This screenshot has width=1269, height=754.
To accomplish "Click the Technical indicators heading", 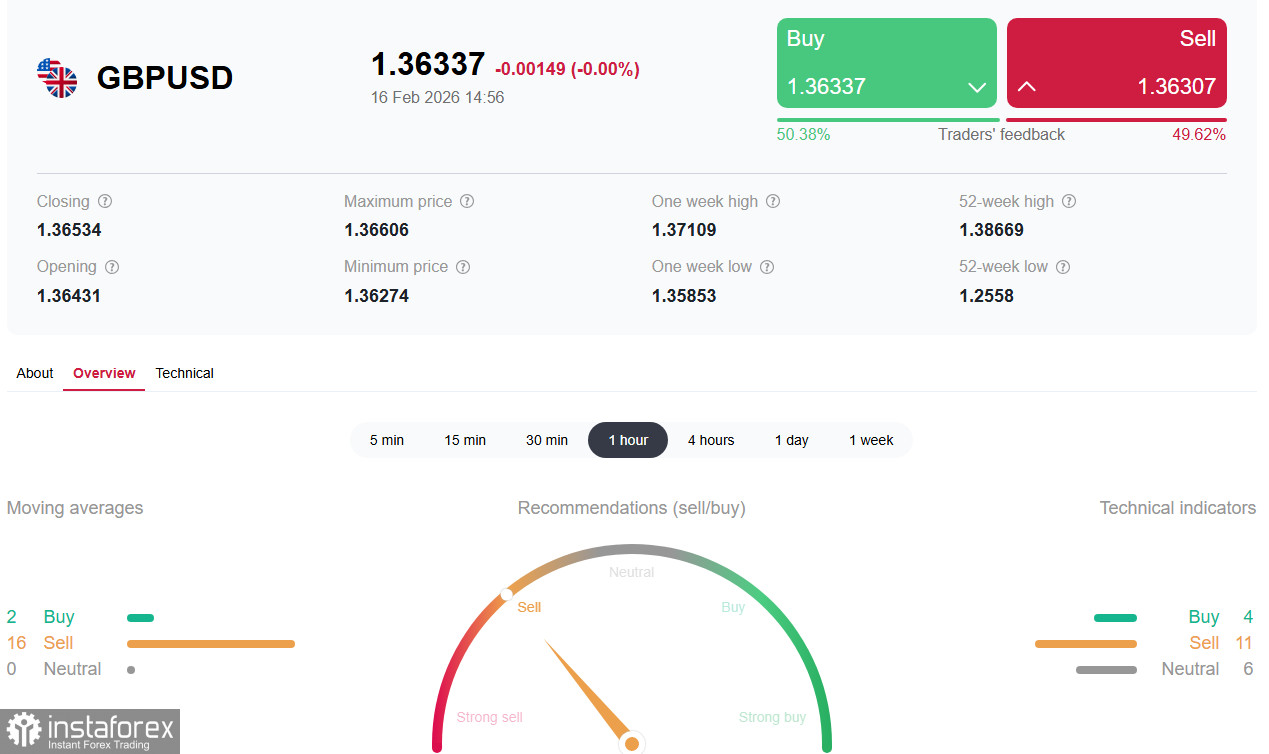I will tap(1178, 508).
